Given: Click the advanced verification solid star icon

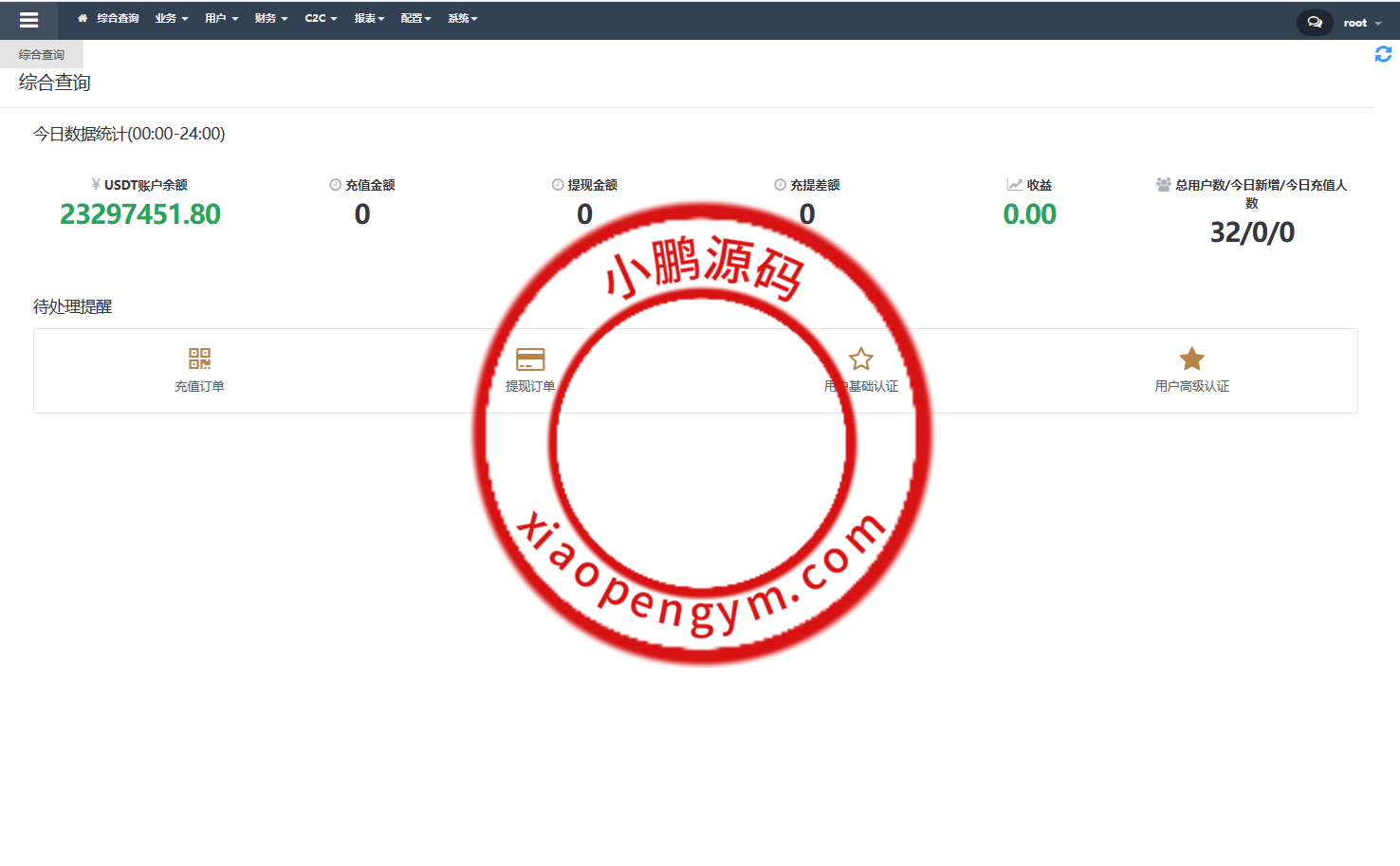Looking at the screenshot, I should click(1191, 359).
